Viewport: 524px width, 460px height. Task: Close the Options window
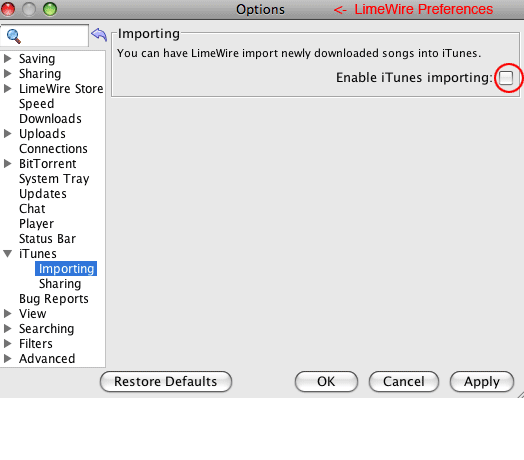(7, 9)
